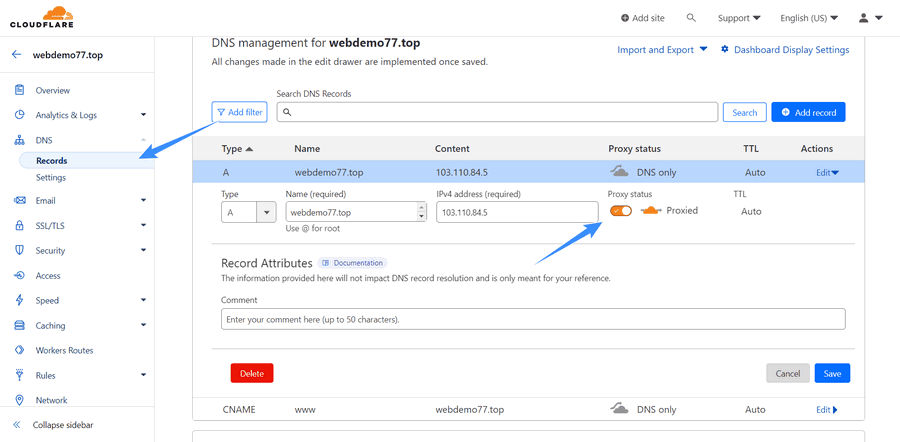Sort by the Type column header
The image size is (900, 442).
(236, 149)
